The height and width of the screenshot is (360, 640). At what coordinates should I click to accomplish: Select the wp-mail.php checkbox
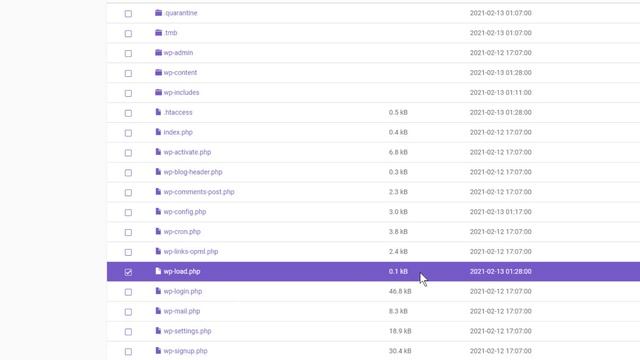128,312
